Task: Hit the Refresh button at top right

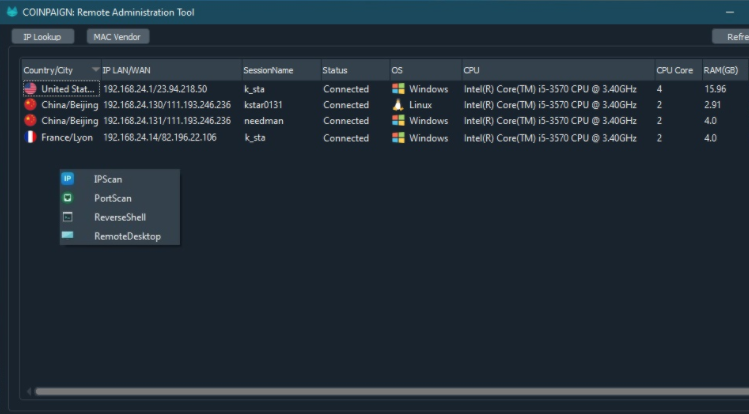Action: [x=730, y=37]
